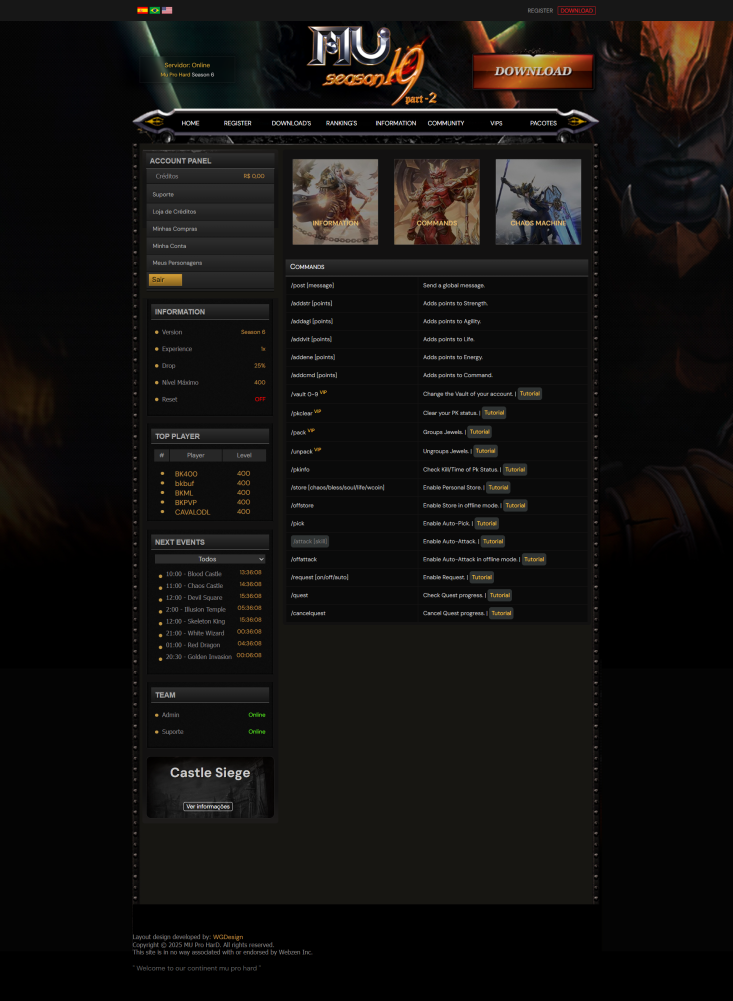Open the VIPS menu item
Viewport: 733px width, 1001px height.
[x=496, y=123]
